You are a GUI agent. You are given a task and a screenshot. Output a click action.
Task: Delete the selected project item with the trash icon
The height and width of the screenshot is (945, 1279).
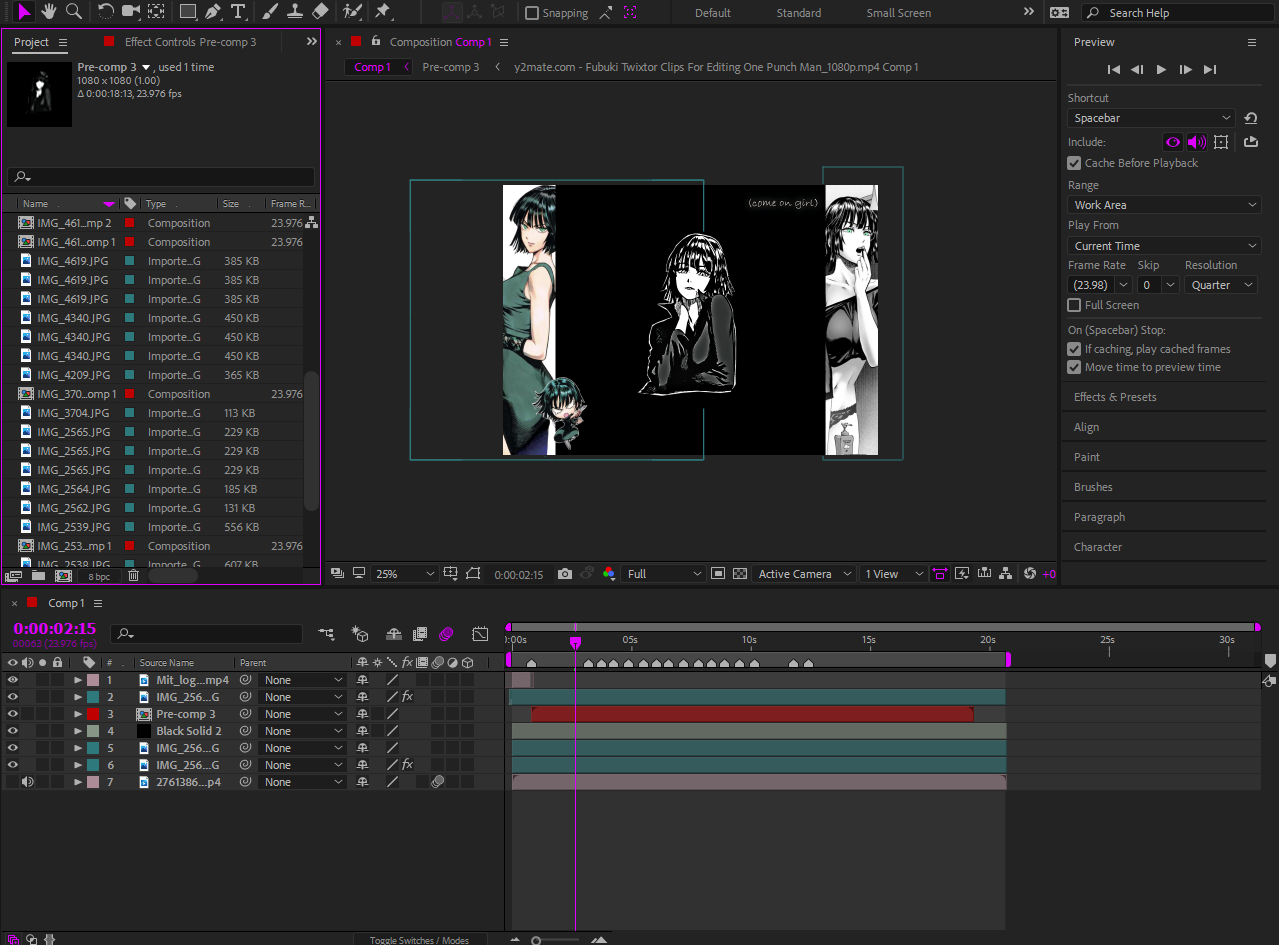133,576
